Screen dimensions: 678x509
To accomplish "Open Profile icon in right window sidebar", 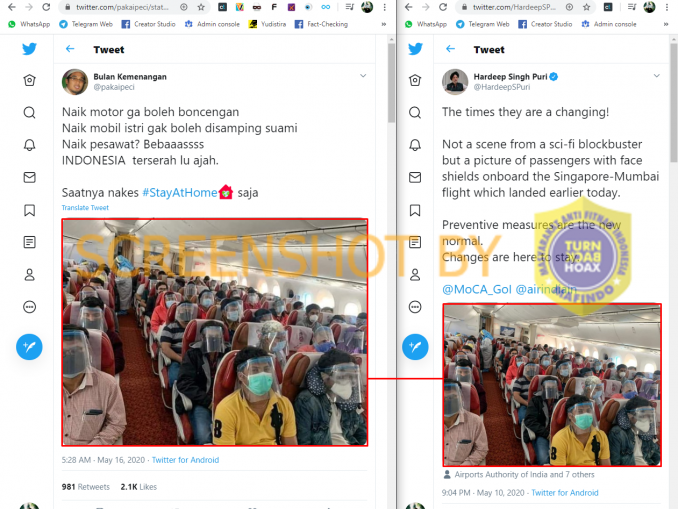I will pyautogui.click(x=415, y=275).
